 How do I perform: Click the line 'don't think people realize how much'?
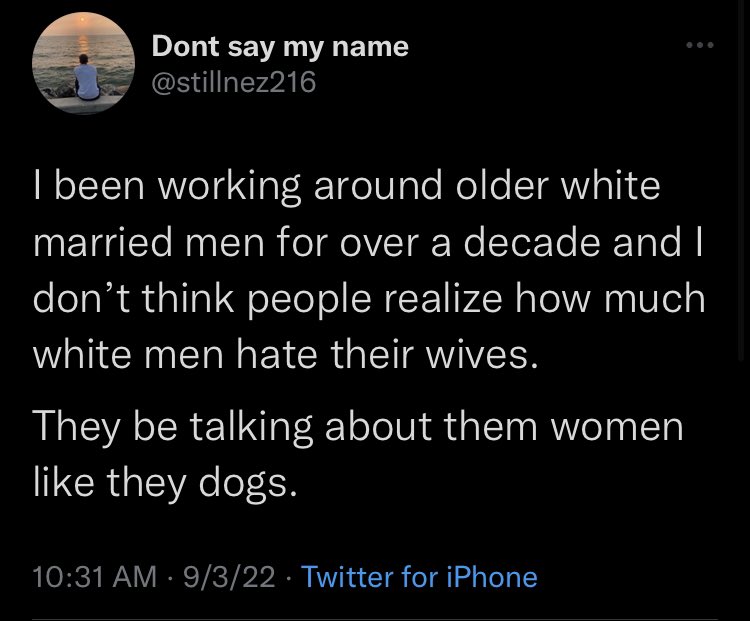(x=369, y=299)
